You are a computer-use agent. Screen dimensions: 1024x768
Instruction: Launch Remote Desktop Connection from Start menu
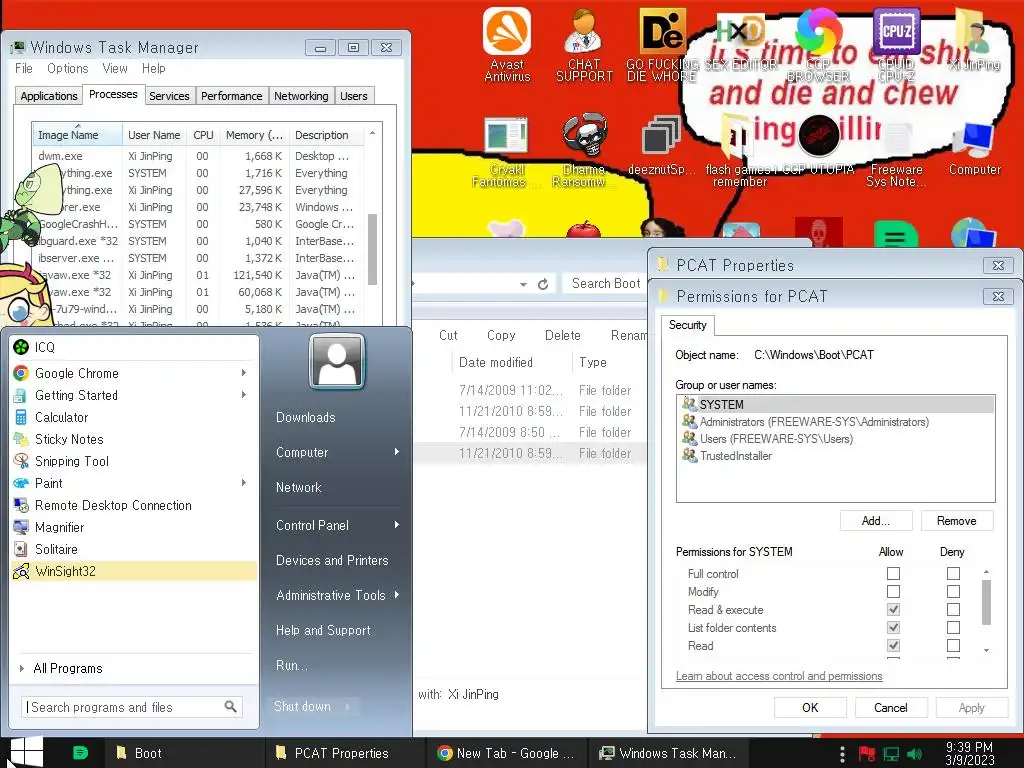click(134, 505)
